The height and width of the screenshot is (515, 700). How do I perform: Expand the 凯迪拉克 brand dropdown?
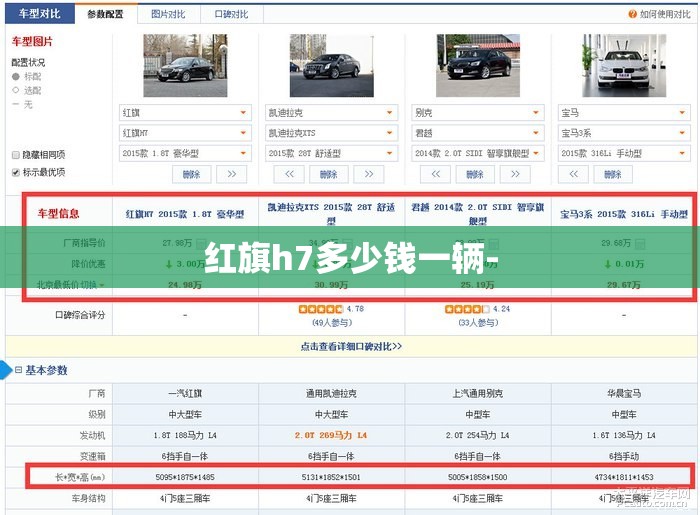(332, 112)
